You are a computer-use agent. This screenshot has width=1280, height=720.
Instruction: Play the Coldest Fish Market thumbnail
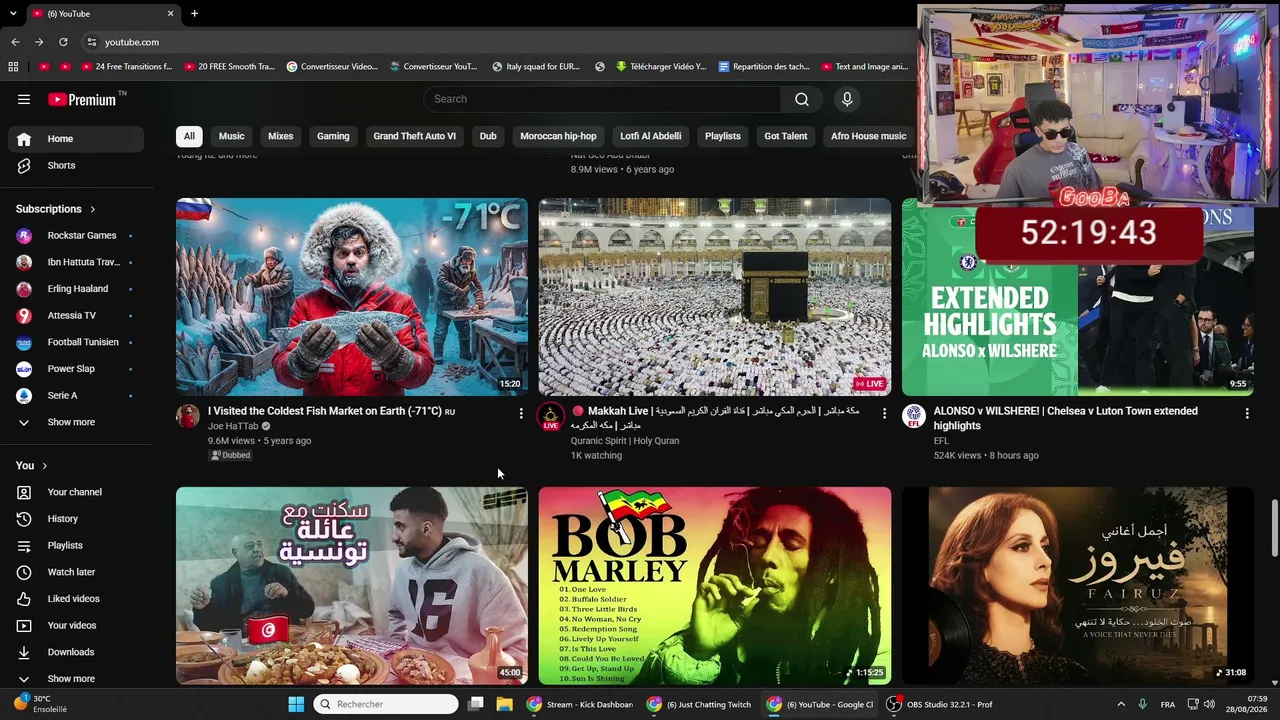point(352,297)
